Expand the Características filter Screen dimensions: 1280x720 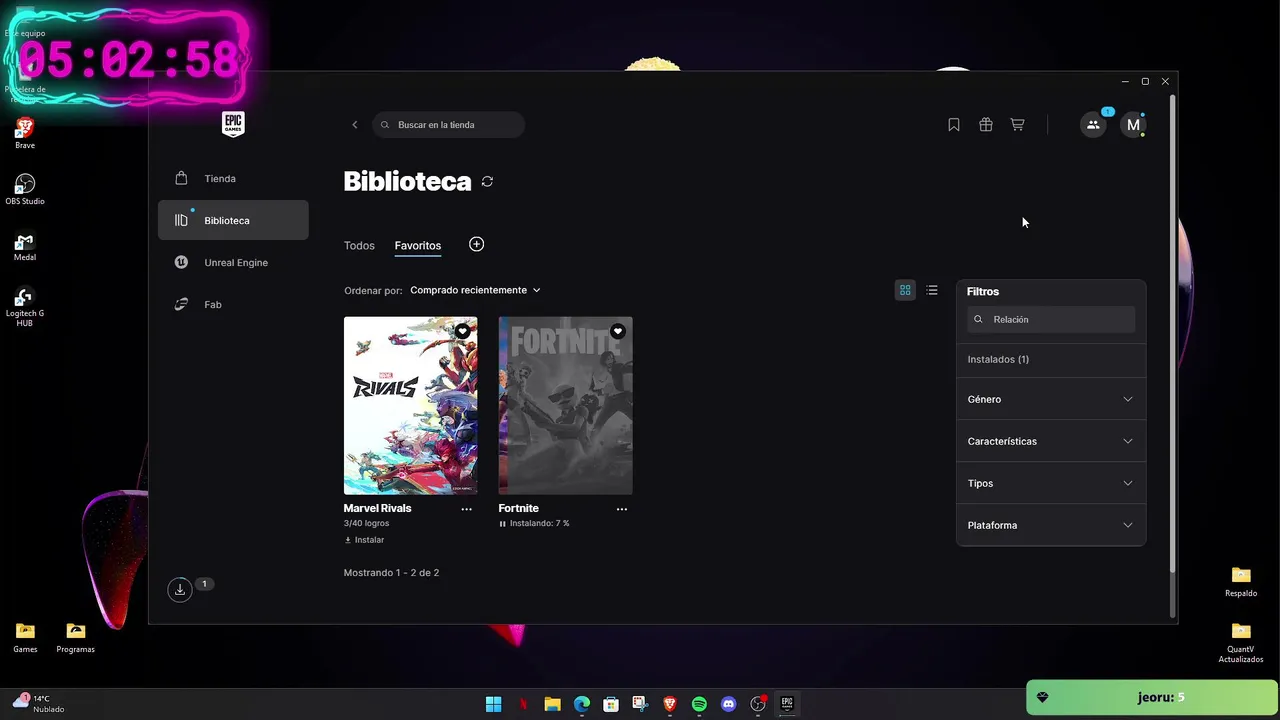(x=1051, y=441)
